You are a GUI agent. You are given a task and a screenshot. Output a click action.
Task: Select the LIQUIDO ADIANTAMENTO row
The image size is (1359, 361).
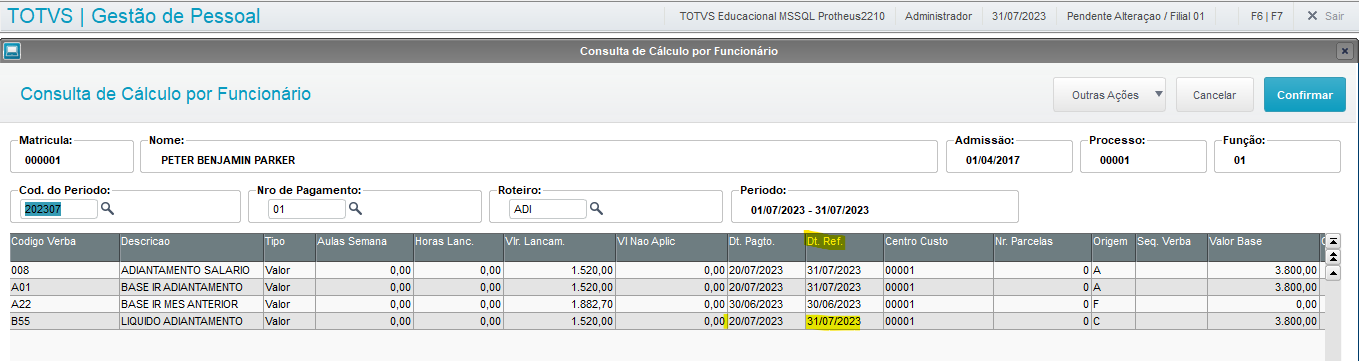[665, 321]
